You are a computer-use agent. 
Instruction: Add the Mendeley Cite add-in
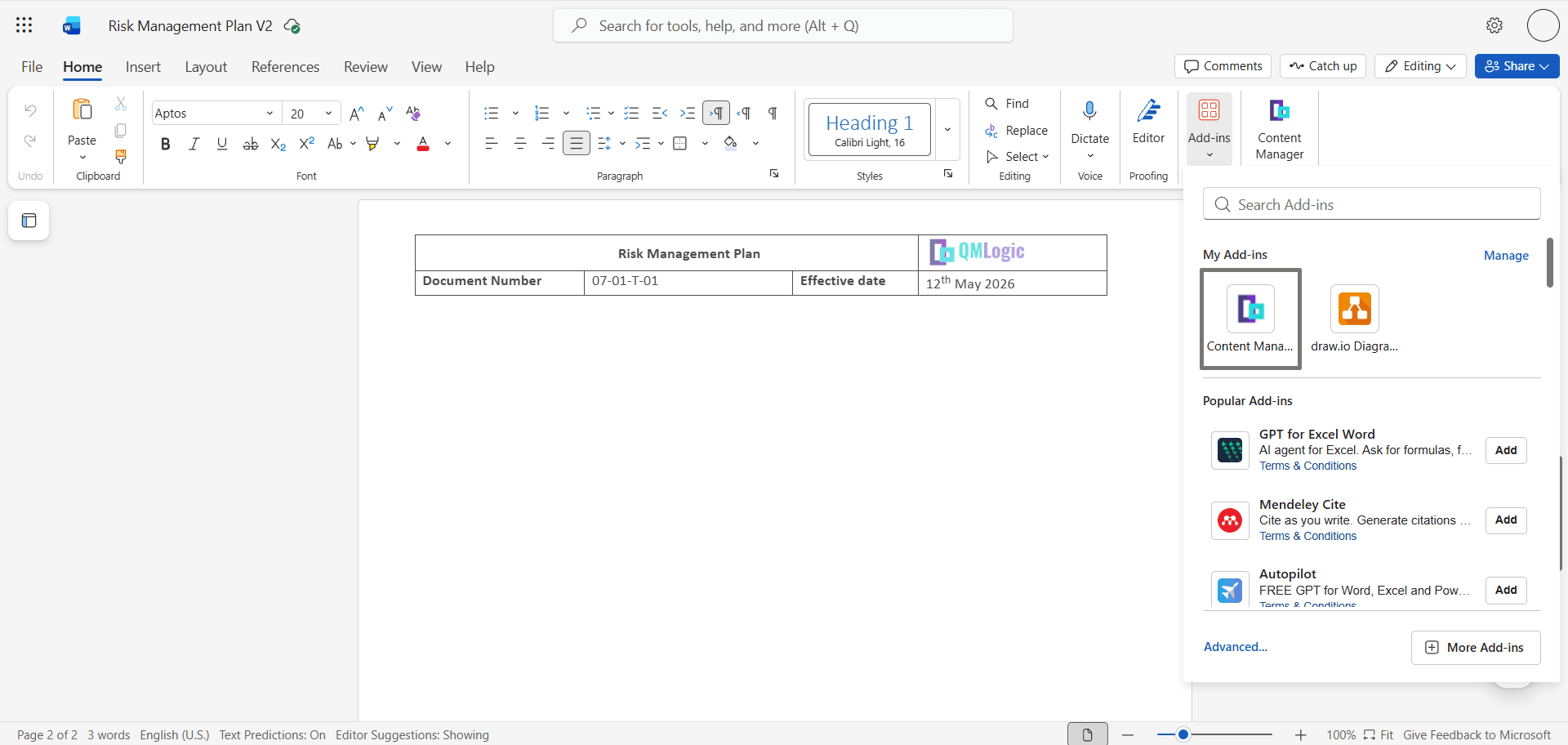1506,520
